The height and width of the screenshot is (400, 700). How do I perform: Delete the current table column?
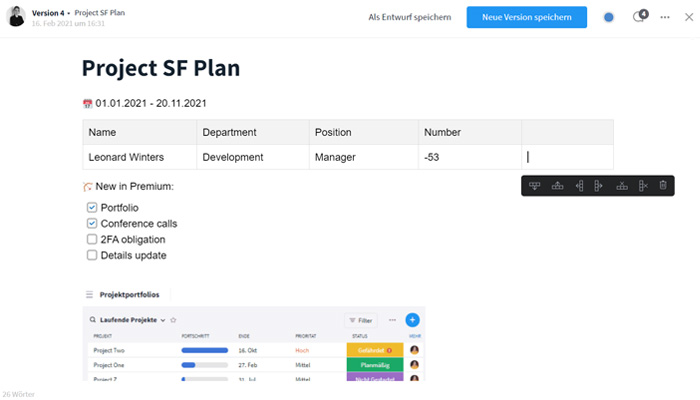(643, 186)
